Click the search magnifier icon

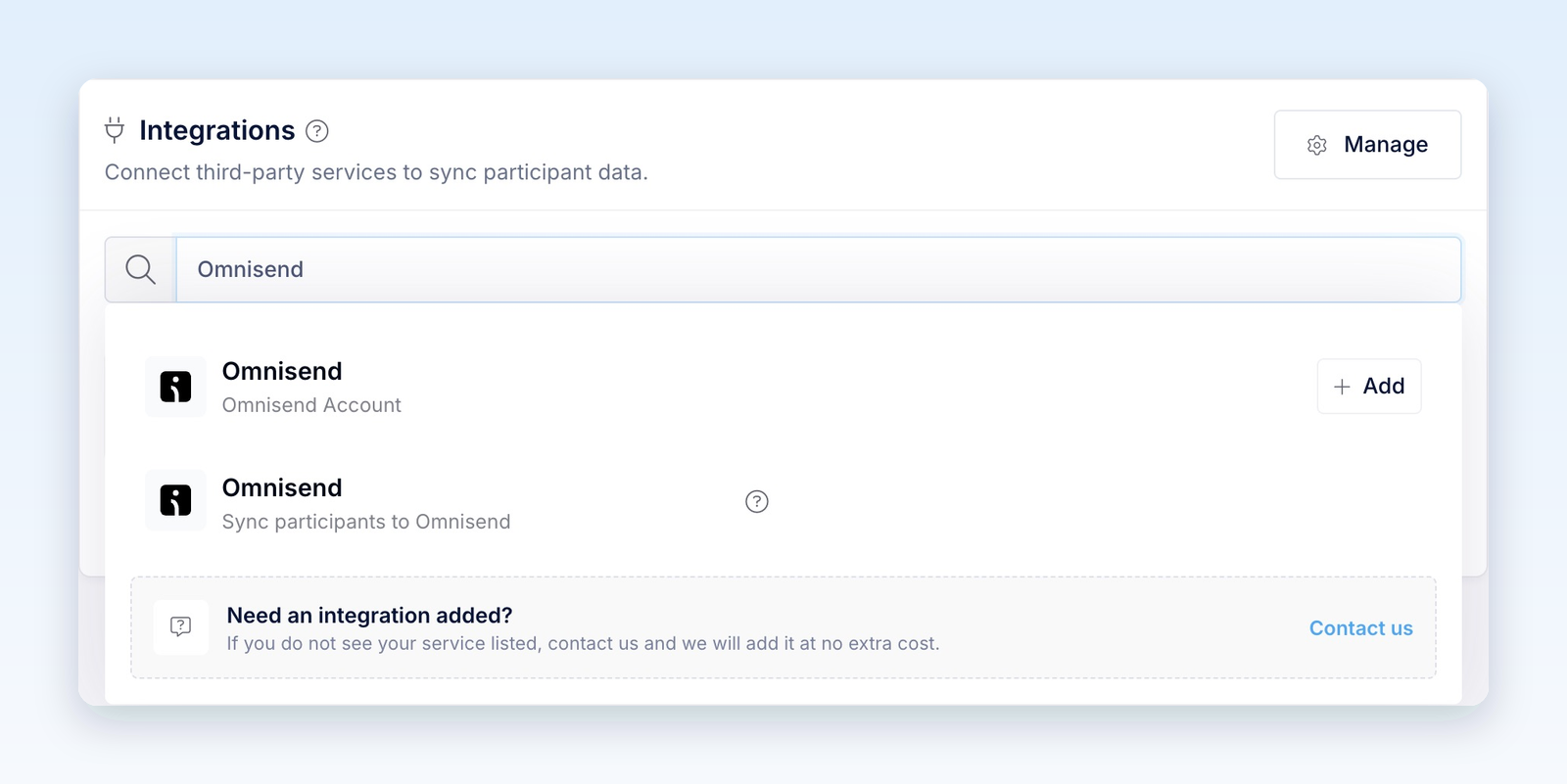tap(141, 269)
